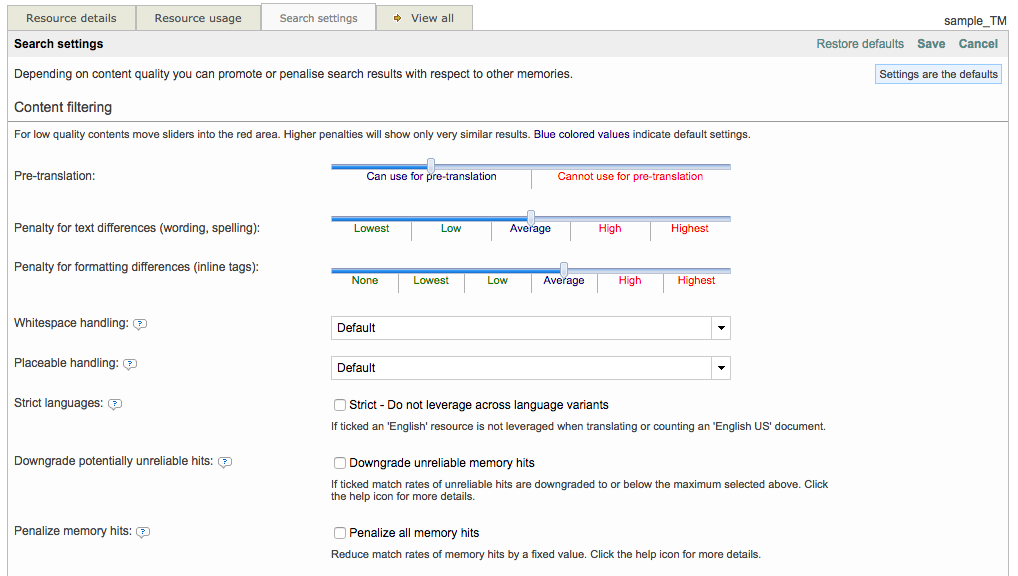This screenshot has width=1018, height=576.
Task: Click Restore defaults link
Action: [860, 44]
